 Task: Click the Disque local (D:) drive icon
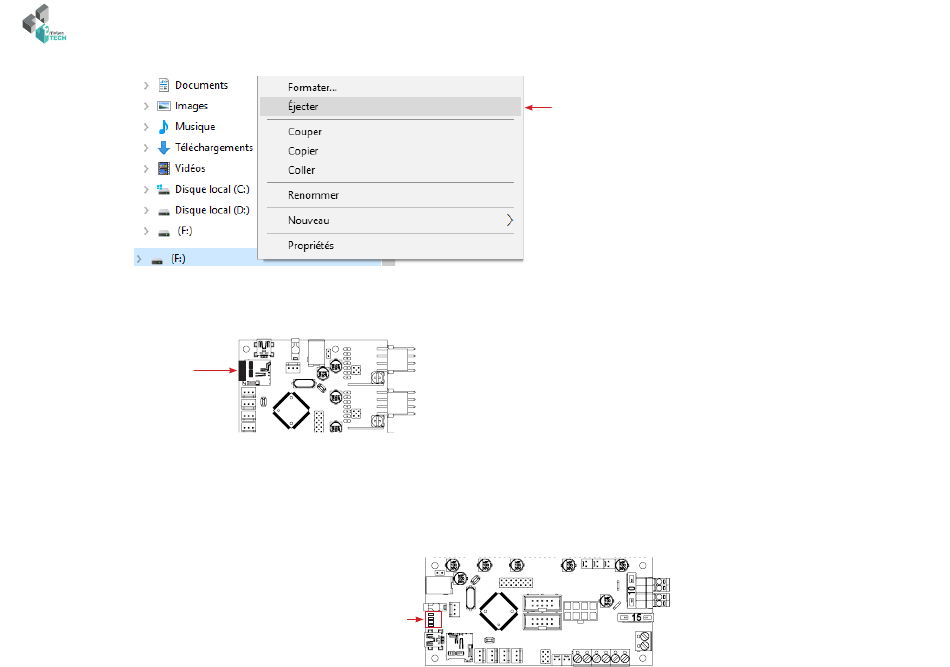point(164,211)
